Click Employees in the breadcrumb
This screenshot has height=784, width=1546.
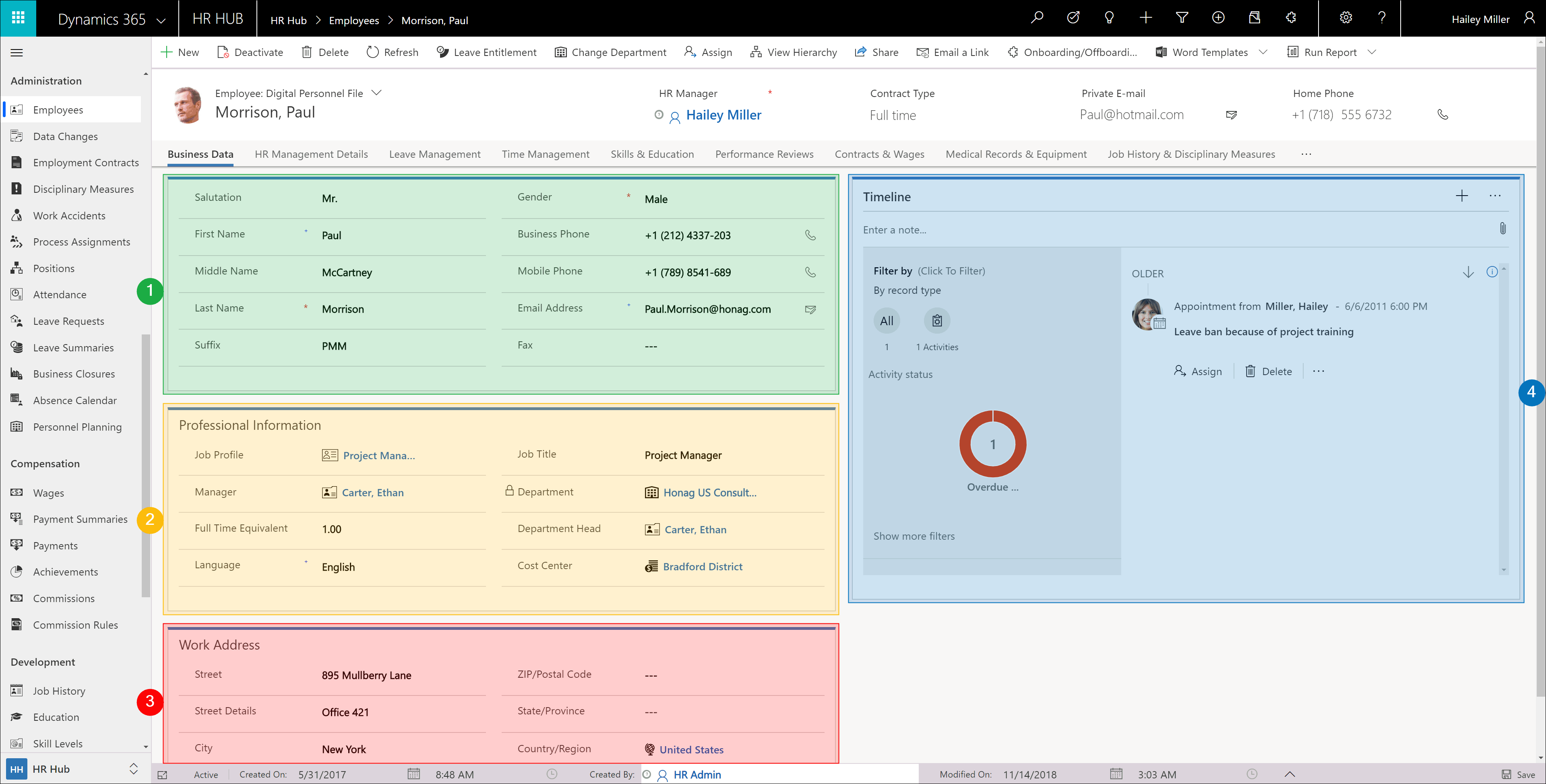pos(353,21)
